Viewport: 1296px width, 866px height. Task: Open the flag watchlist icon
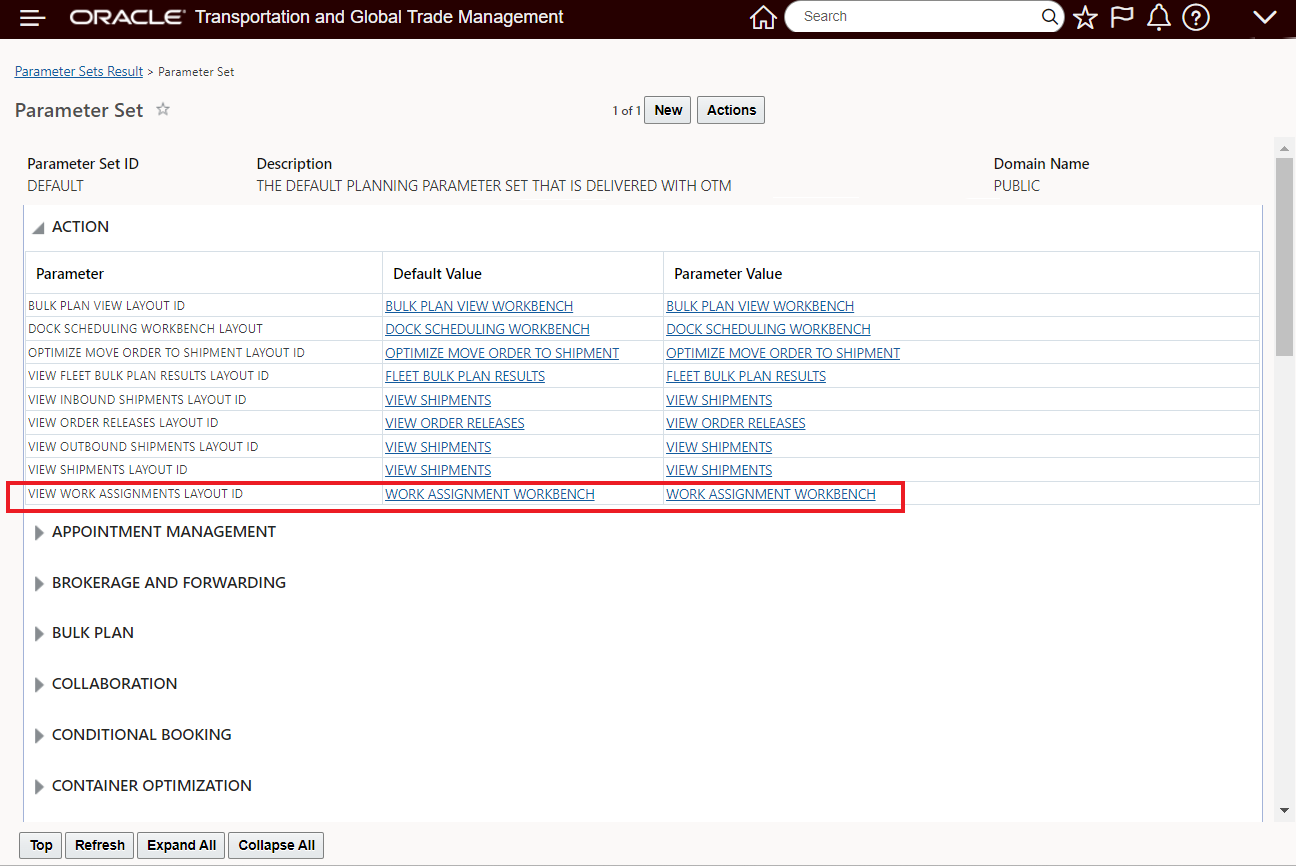point(1122,18)
